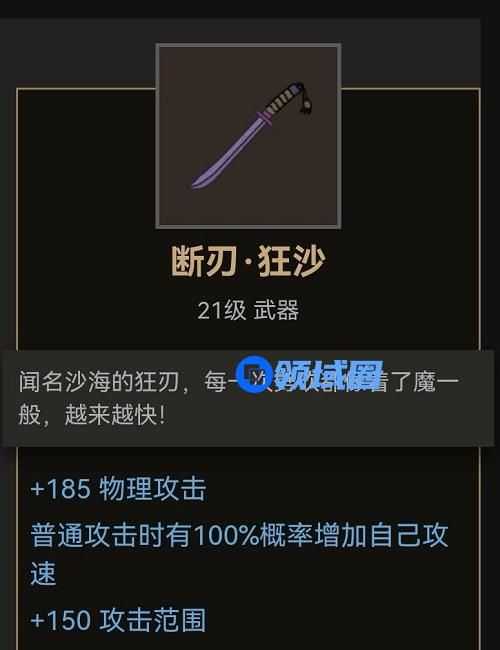Select the +185 物理攻击 stat line
Viewport: 500px width, 650px height.
pyautogui.click(x=118, y=489)
